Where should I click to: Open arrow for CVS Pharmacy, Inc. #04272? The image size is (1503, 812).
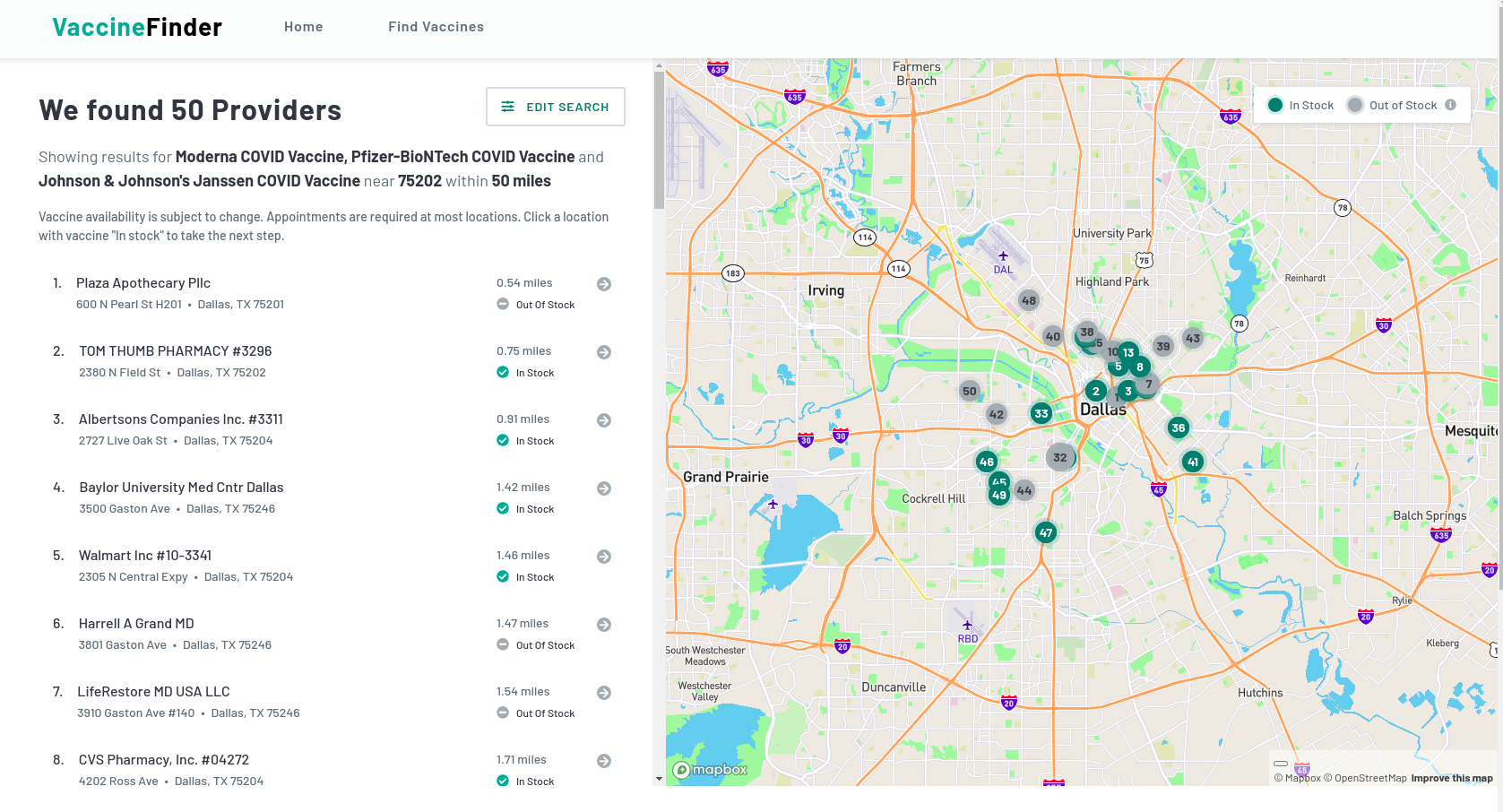604,761
